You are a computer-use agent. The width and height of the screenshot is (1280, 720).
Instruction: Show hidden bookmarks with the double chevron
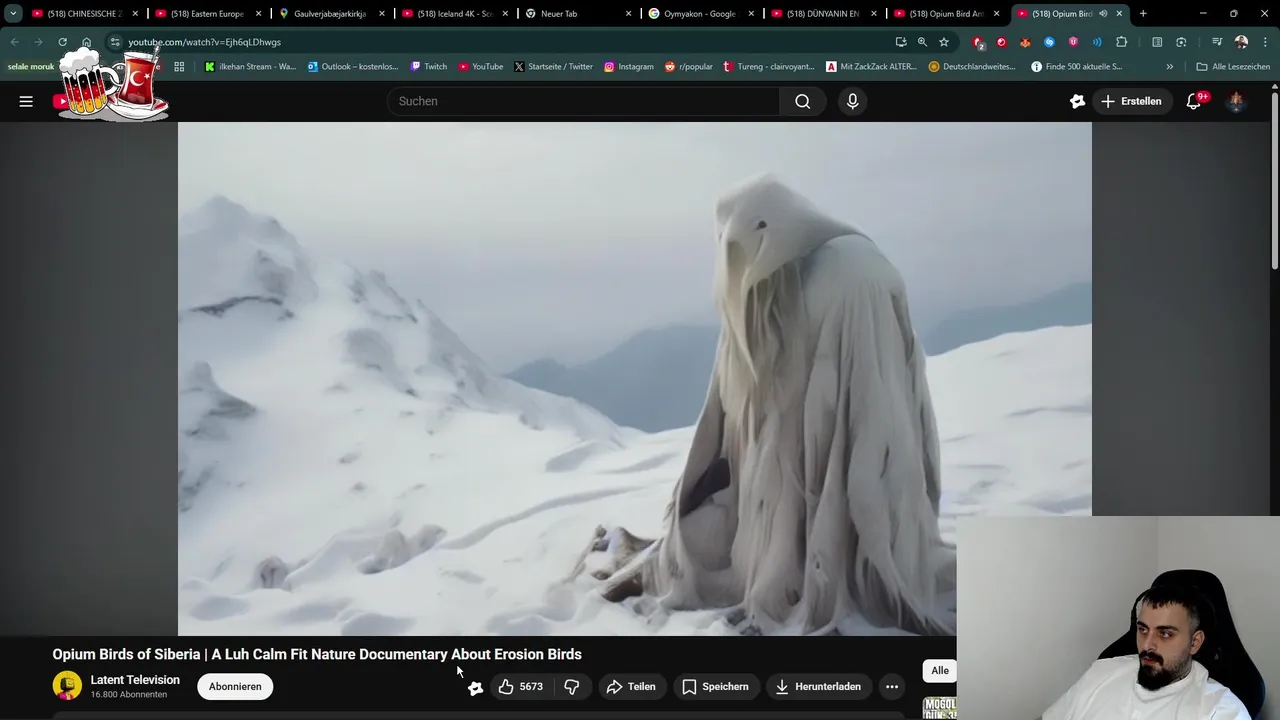click(x=1170, y=67)
